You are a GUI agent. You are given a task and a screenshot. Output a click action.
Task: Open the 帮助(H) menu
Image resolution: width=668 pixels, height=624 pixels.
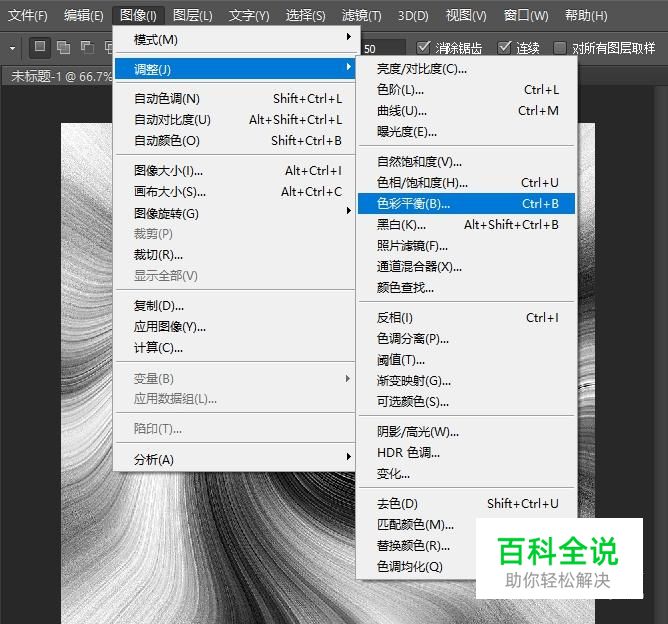point(586,15)
